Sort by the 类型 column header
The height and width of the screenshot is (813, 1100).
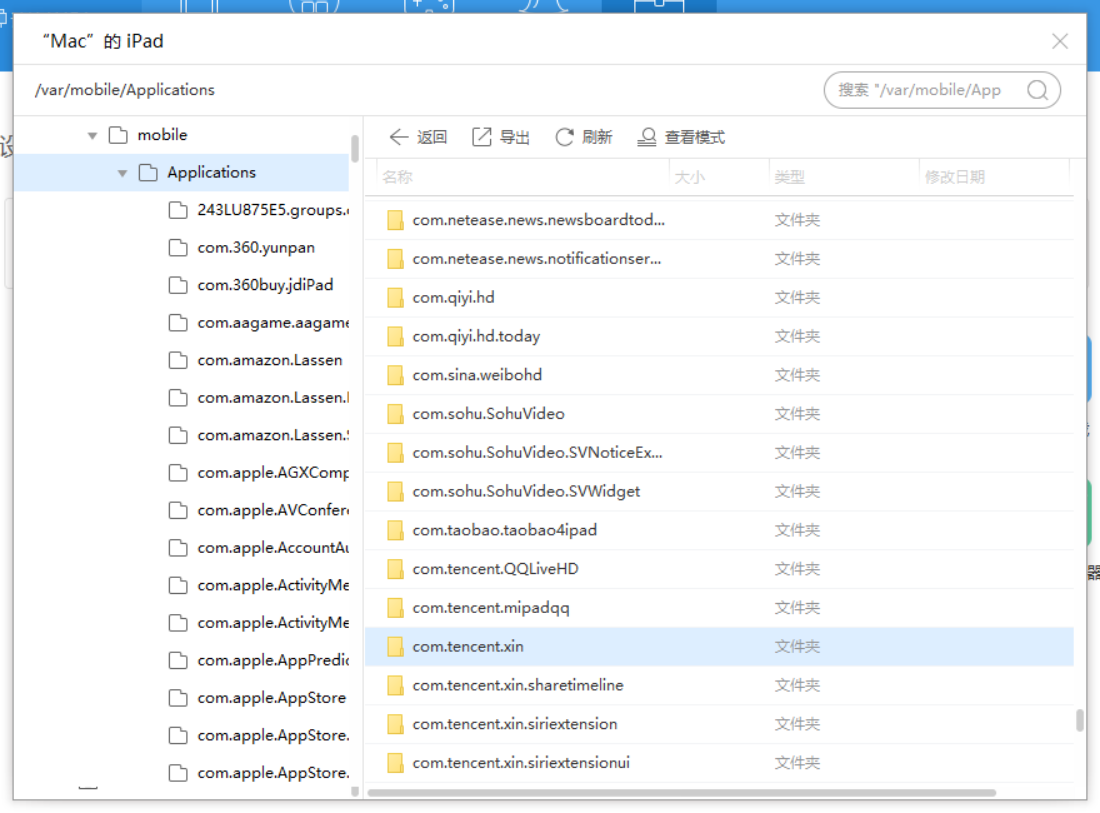[x=790, y=177]
